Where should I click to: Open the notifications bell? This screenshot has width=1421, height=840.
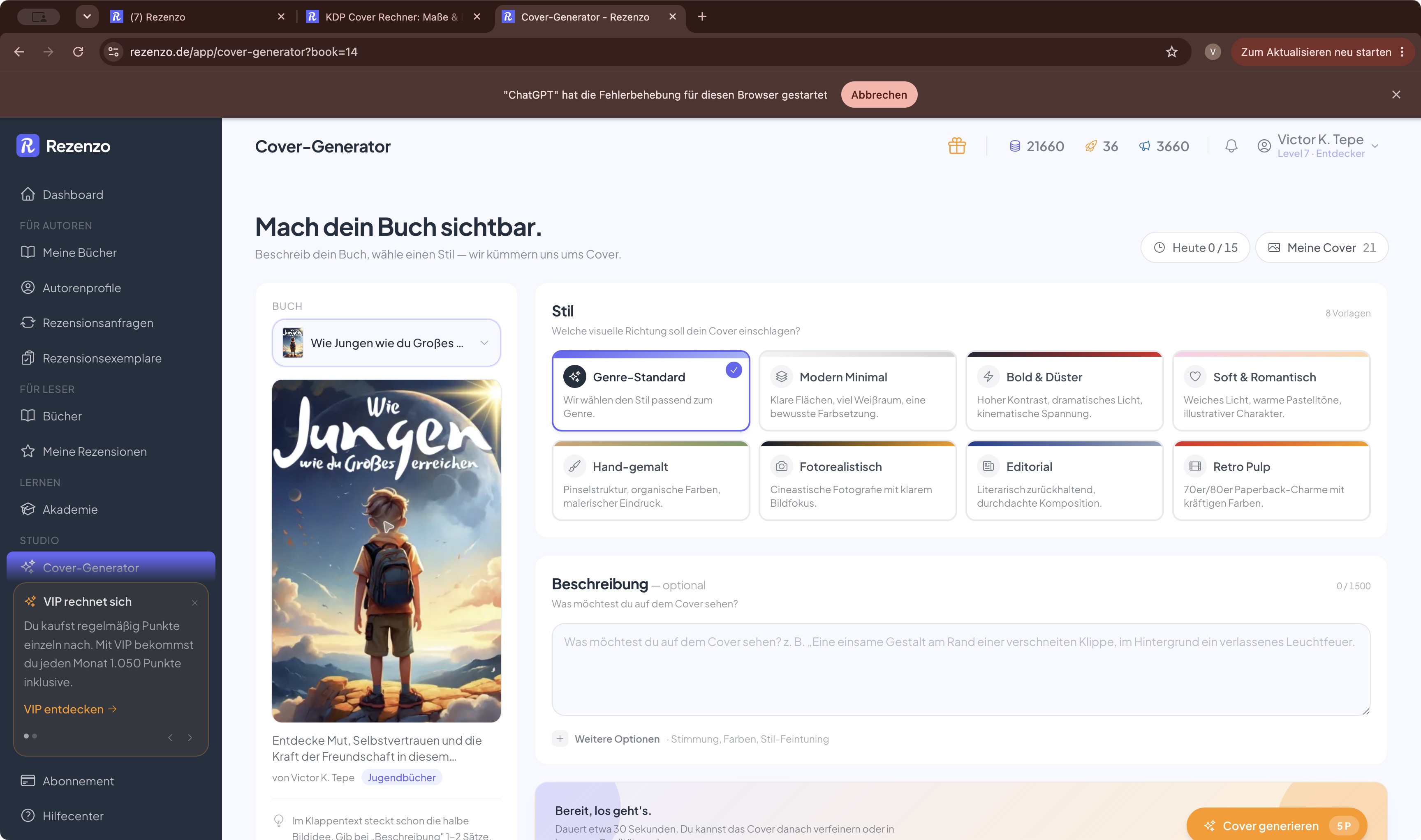pos(1231,146)
